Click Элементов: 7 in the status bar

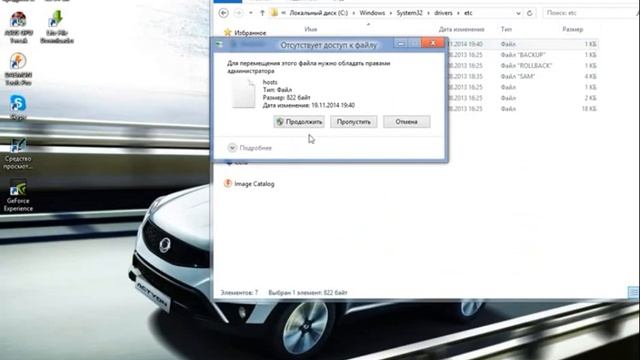click(x=239, y=293)
